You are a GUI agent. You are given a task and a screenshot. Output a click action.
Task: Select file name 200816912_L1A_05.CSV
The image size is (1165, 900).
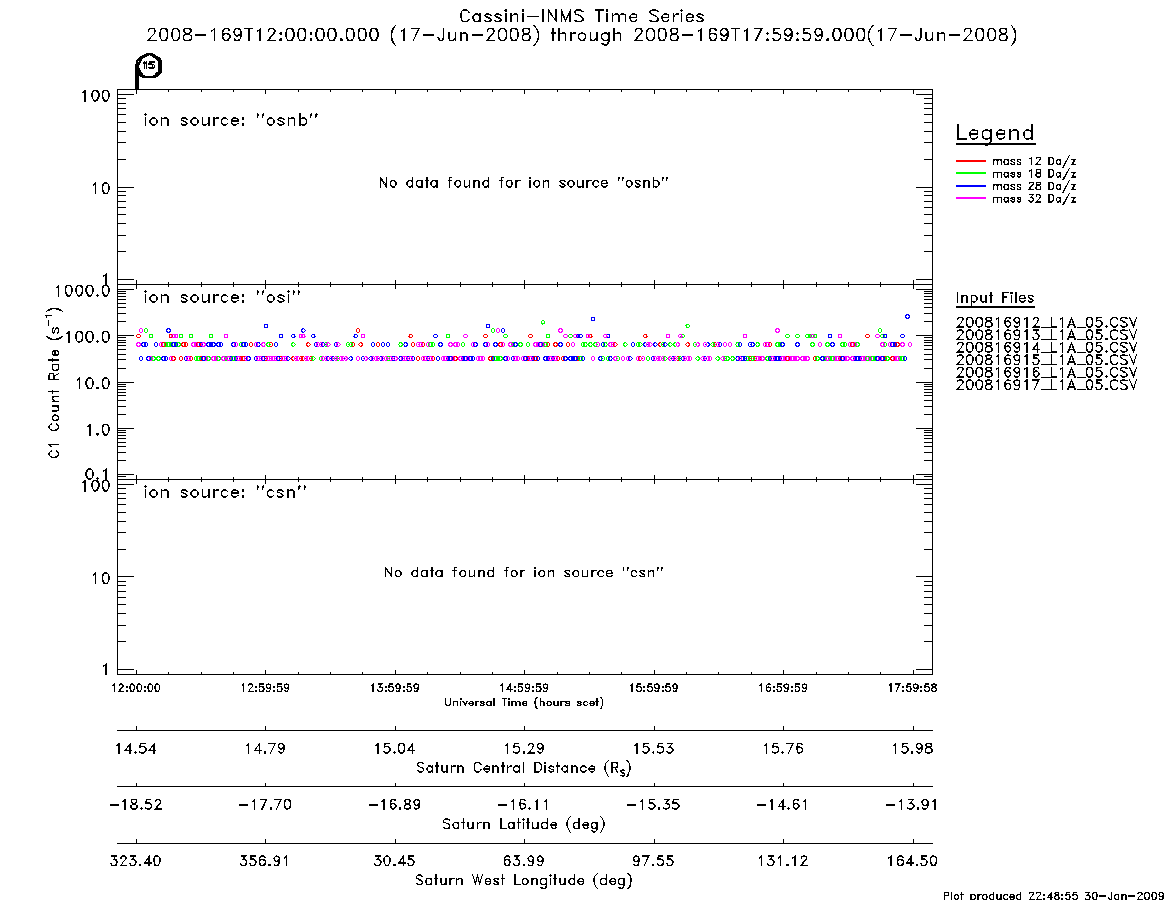(x=1046, y=323)
